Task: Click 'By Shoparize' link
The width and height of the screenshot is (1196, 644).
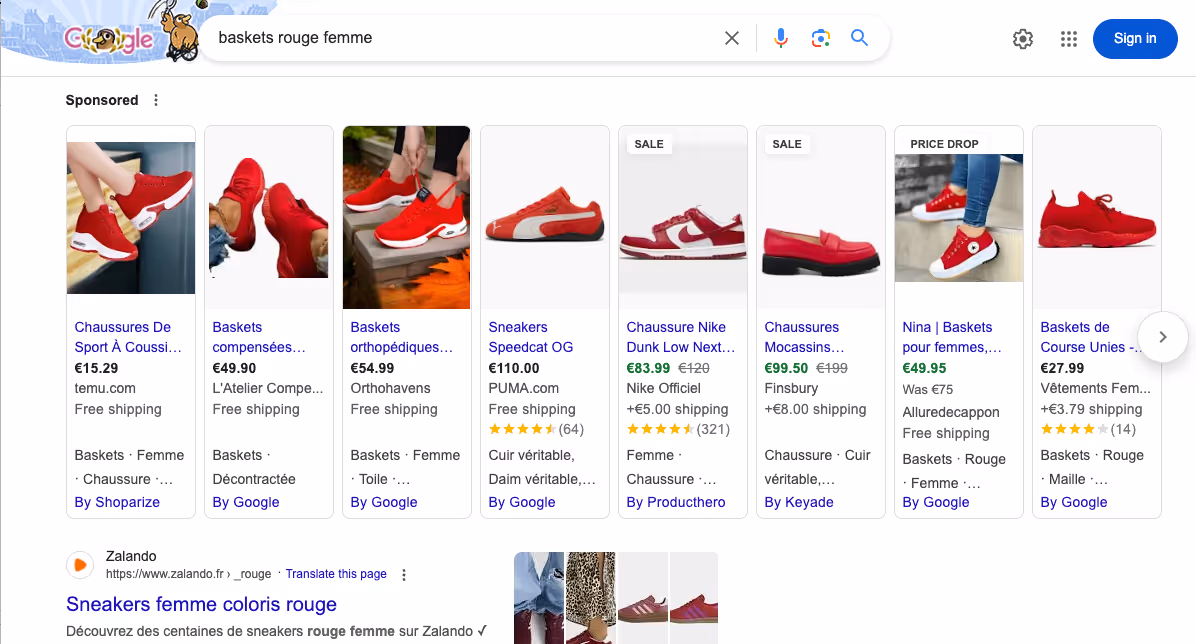Action: point(117,502)
